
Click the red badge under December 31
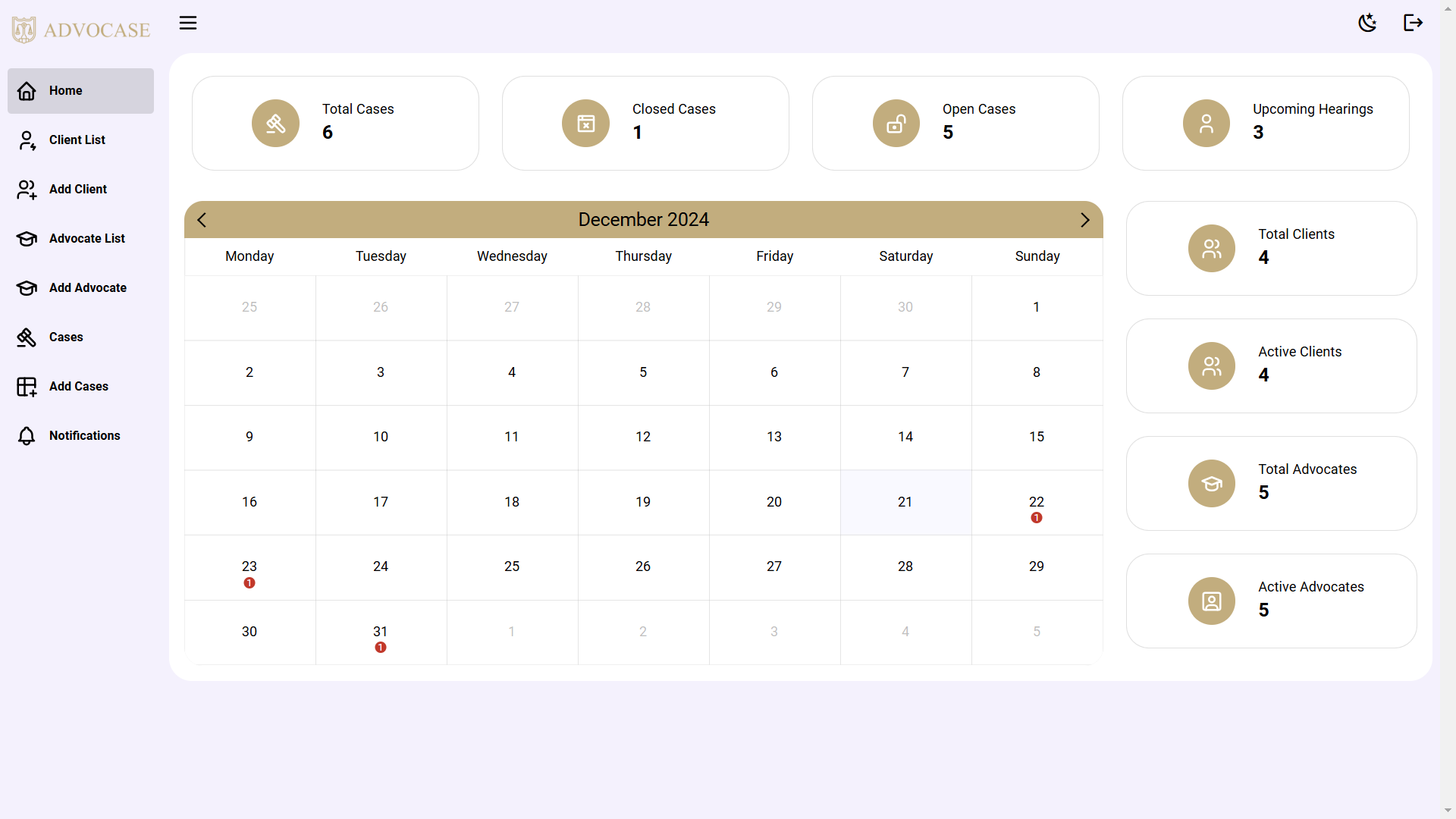coord(381,648)
